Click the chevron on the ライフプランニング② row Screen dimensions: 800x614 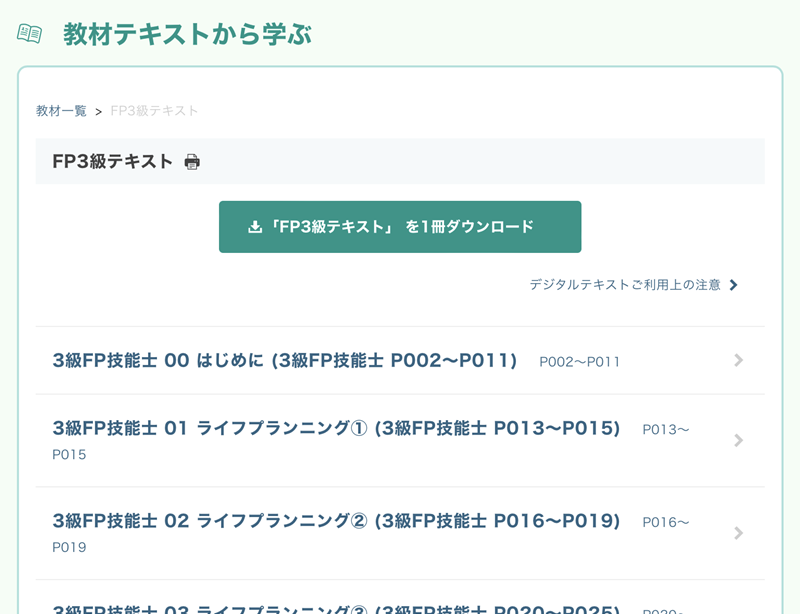[x=739, y=534]
